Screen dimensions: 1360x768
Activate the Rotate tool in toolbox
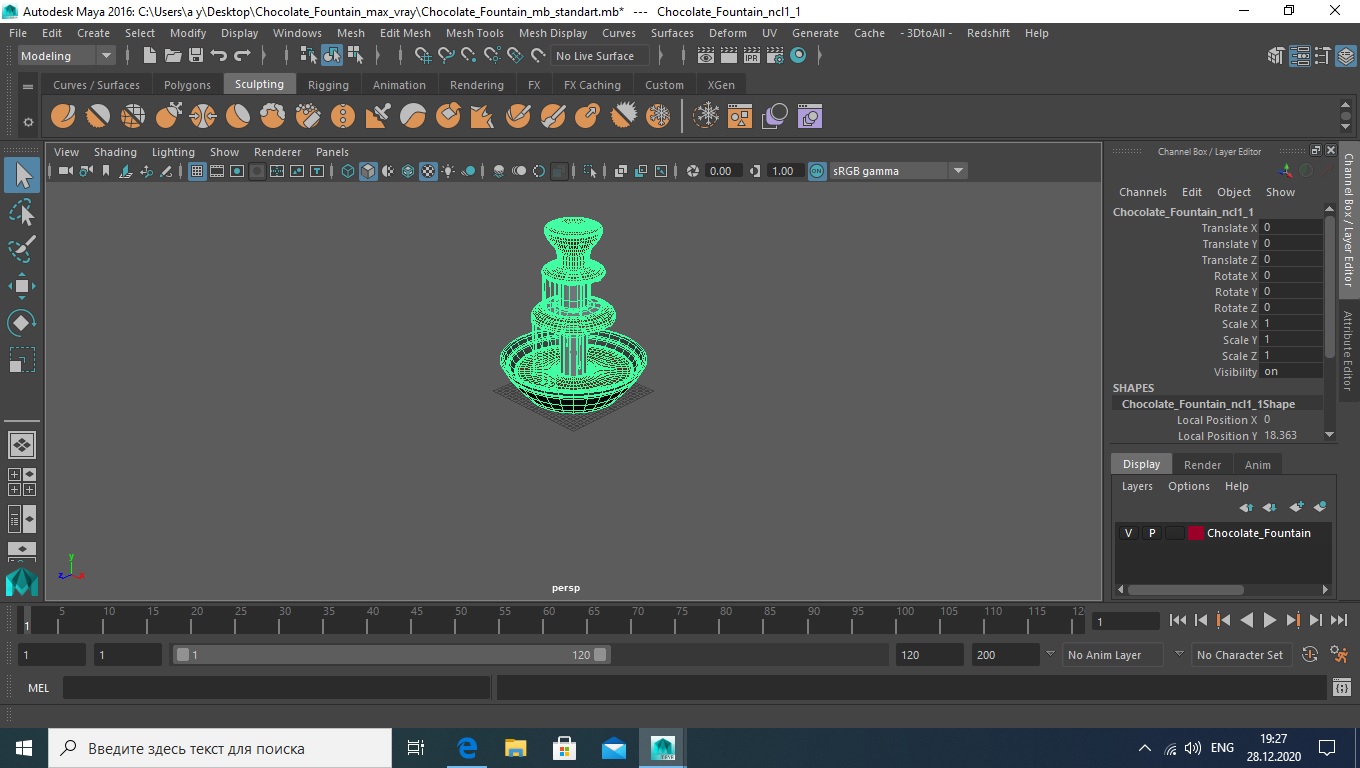[x=22, y=323]
